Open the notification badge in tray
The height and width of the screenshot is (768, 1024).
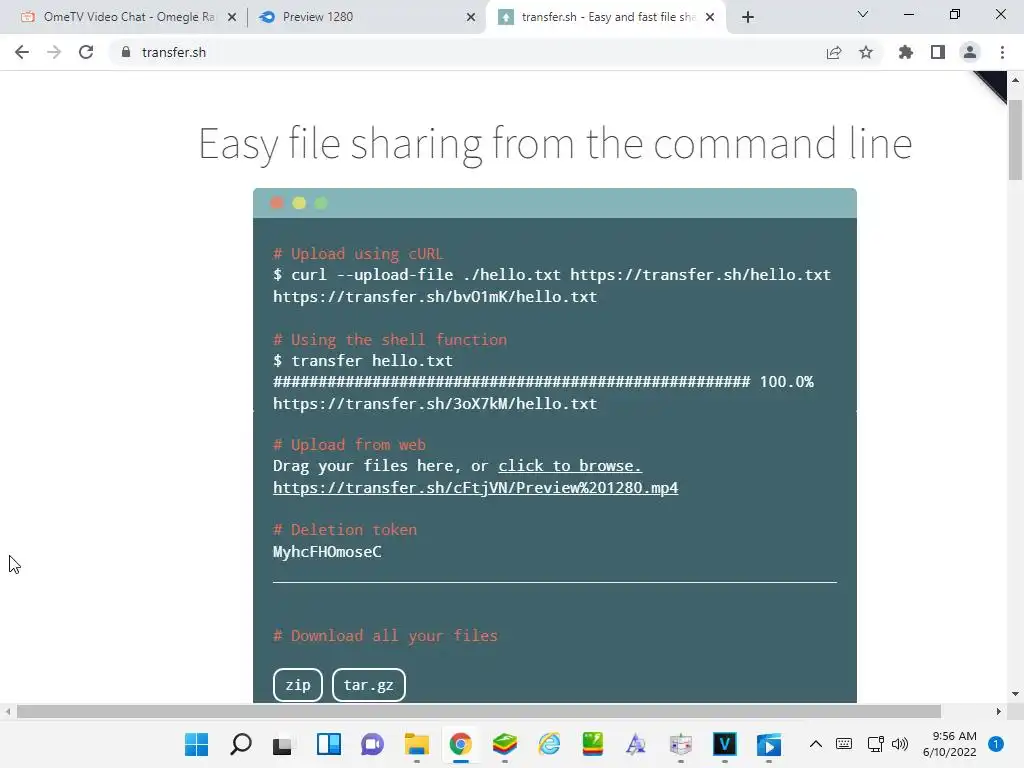pos(996,744)
